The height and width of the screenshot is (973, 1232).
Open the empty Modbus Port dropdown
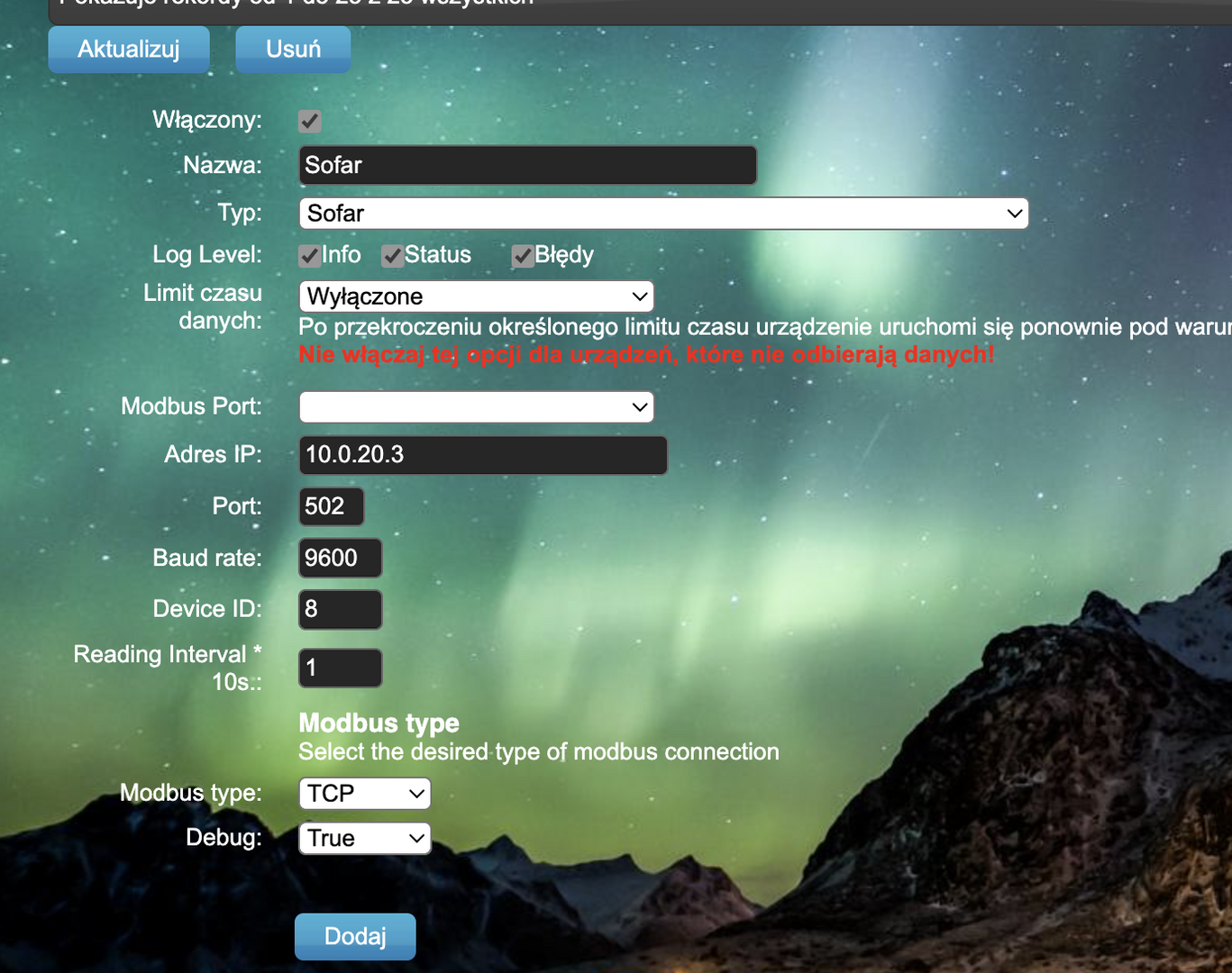tap(476, 406)
